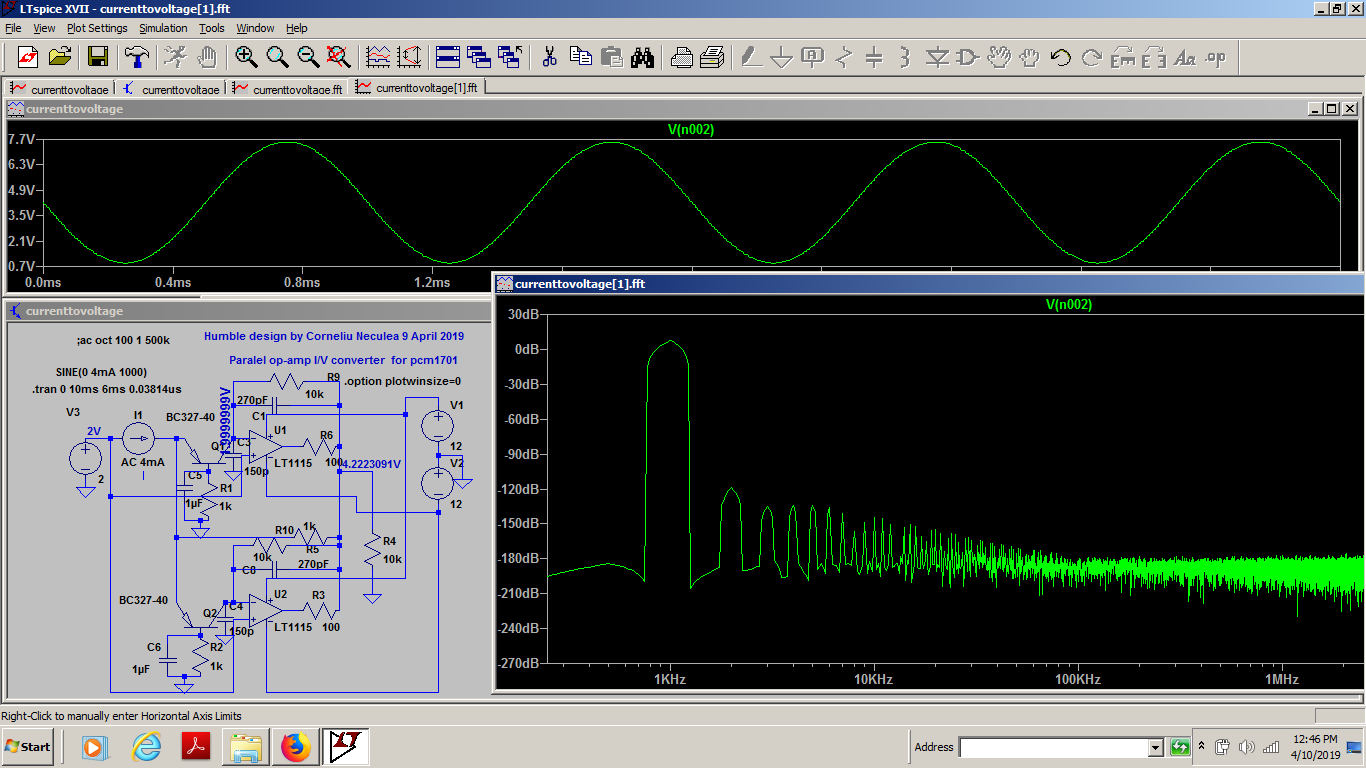Click the LT1115 U1 op-amp label

[294, 463]
